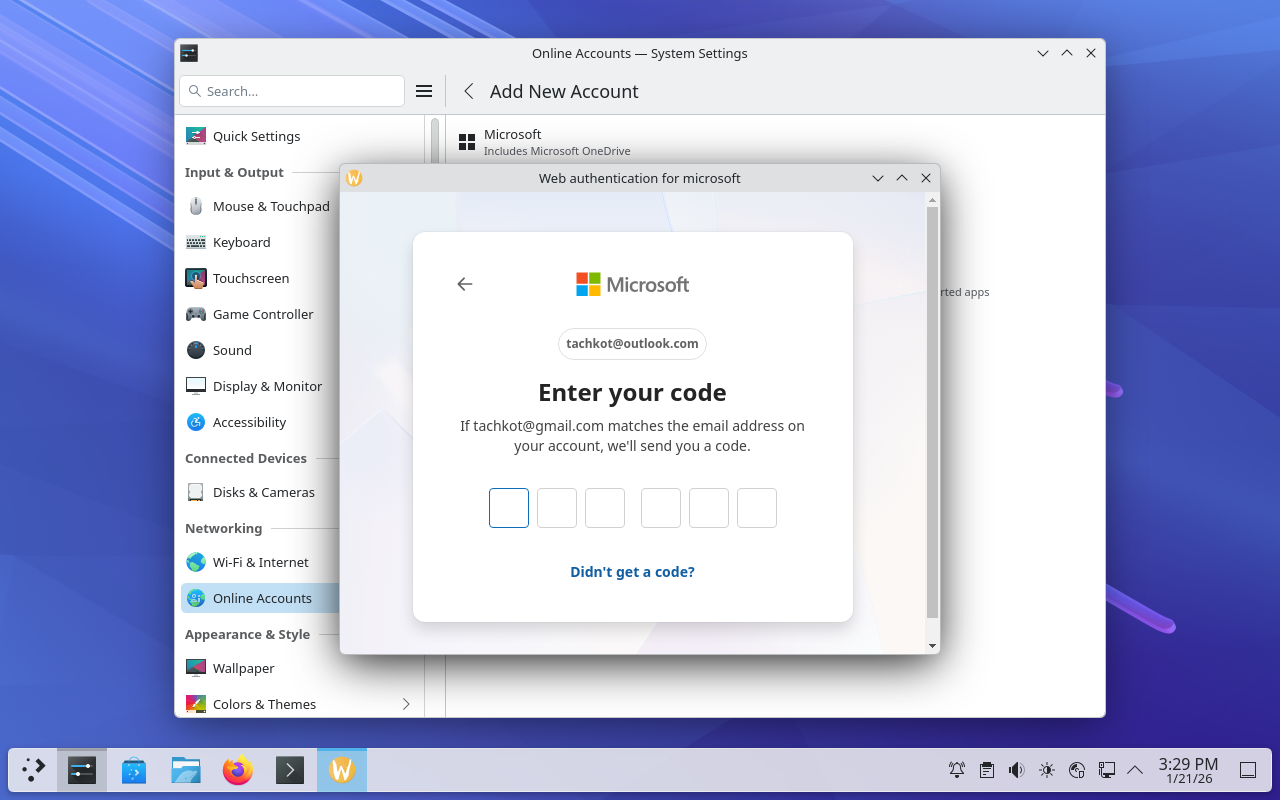The height and width of the screenshot is (800, 1280).
Task: Select Mouse & Touchpad in sidebar
Action: coord(270,206)
